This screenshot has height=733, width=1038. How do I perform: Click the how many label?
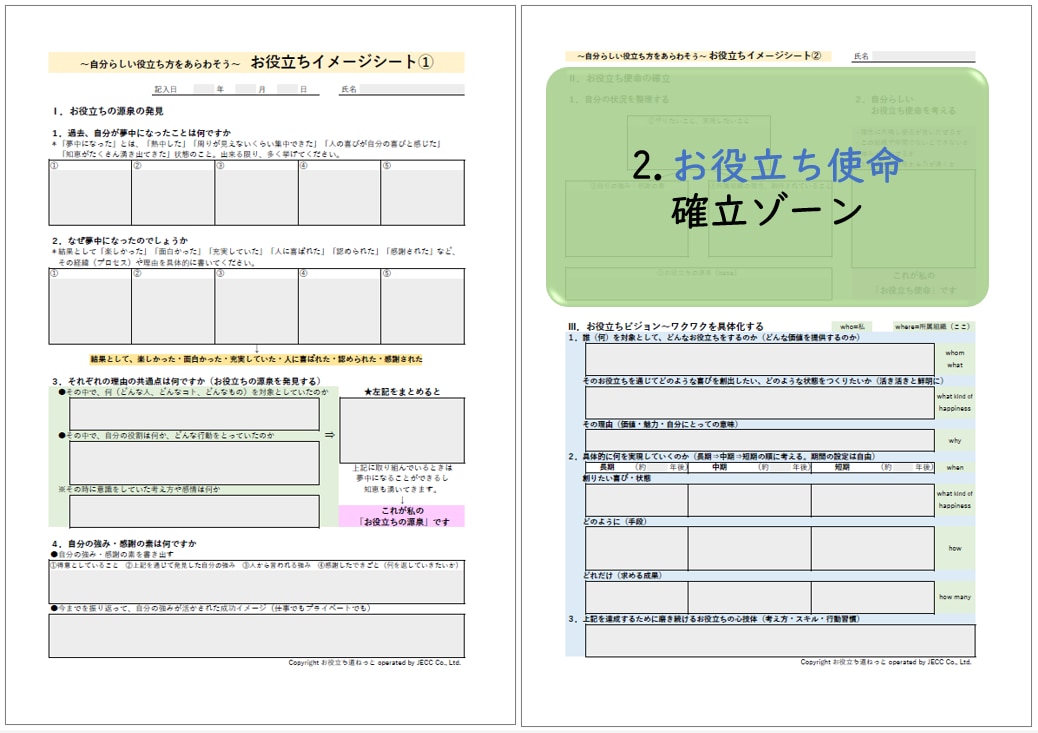[955, 597]
